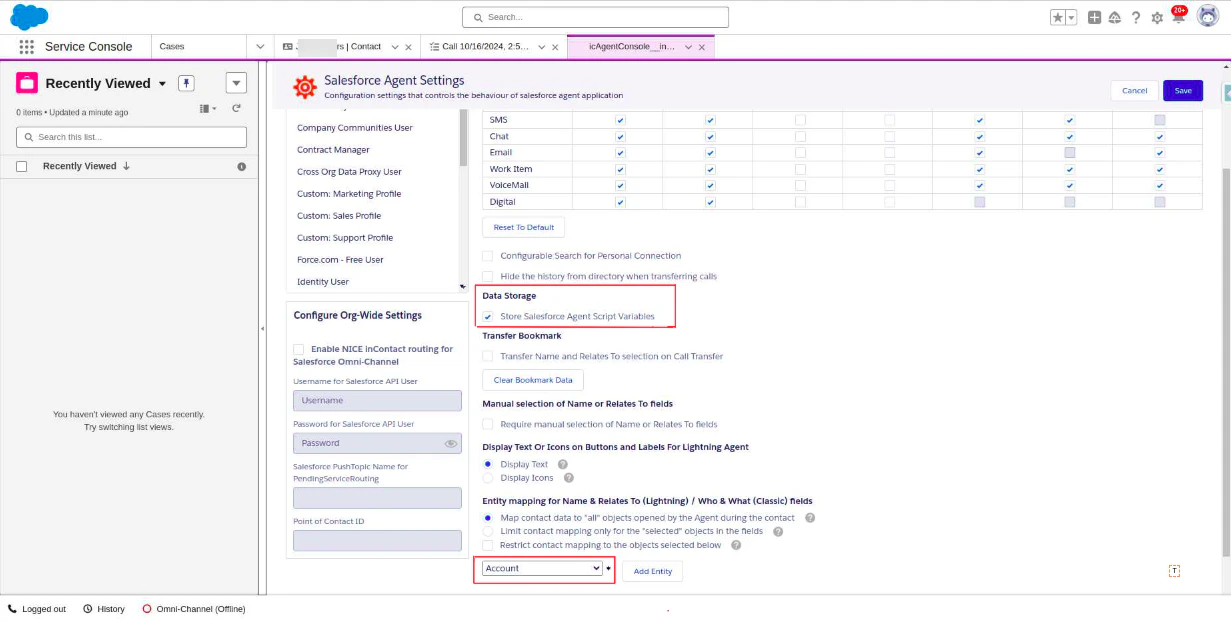Open the Account entity dropdown
1231x622 pixels.
543,567
